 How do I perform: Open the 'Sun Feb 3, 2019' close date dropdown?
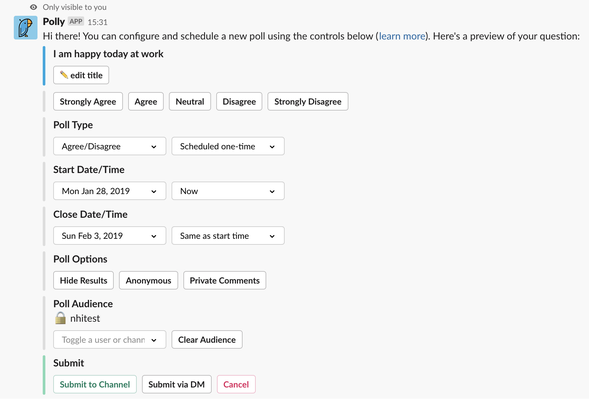click(110, 236)
